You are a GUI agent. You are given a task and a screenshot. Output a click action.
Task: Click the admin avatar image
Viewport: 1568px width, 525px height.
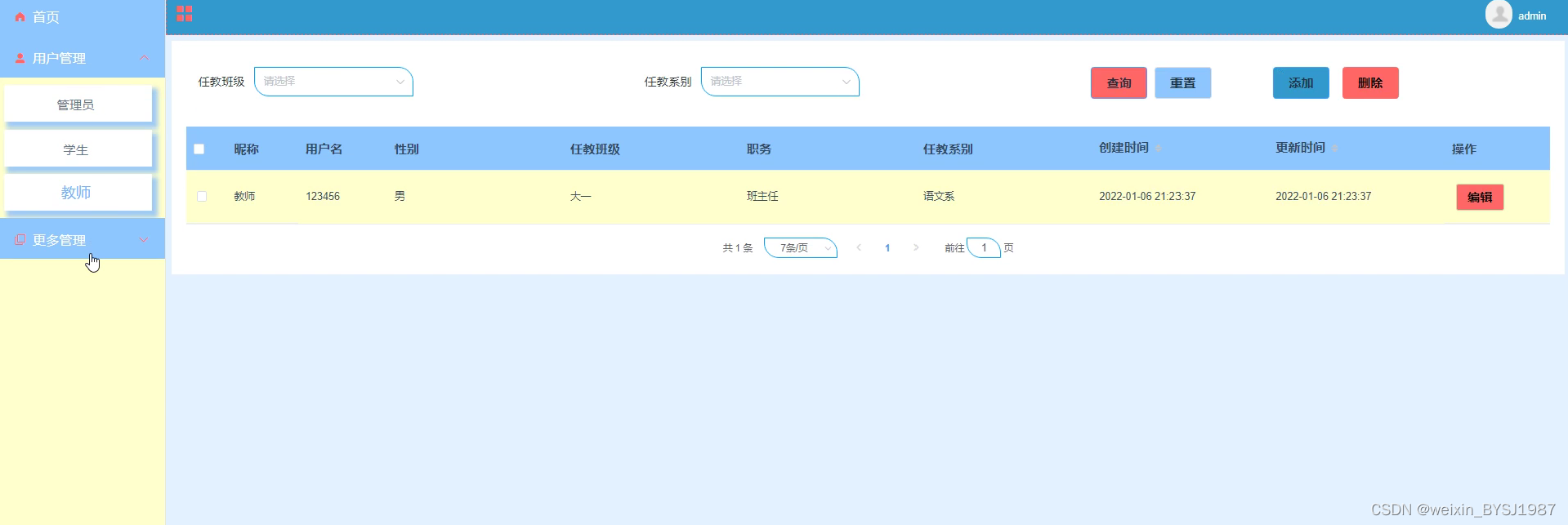(1499, 15)
